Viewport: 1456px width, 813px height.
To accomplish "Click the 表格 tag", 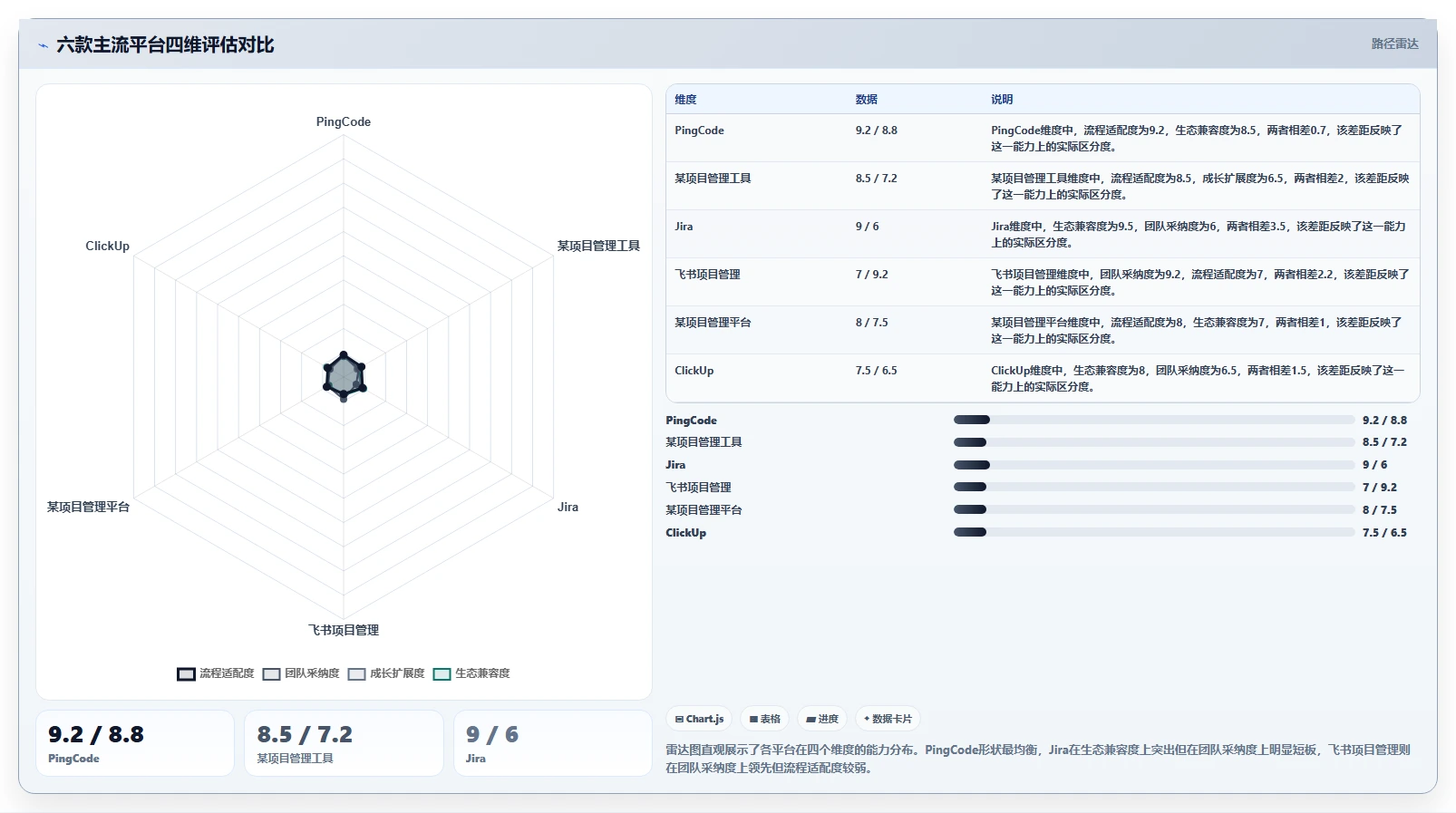I will point(765,719).
